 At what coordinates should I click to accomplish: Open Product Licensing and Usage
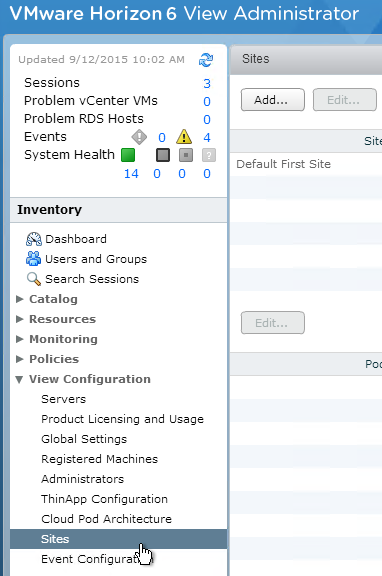pos(122,419)
